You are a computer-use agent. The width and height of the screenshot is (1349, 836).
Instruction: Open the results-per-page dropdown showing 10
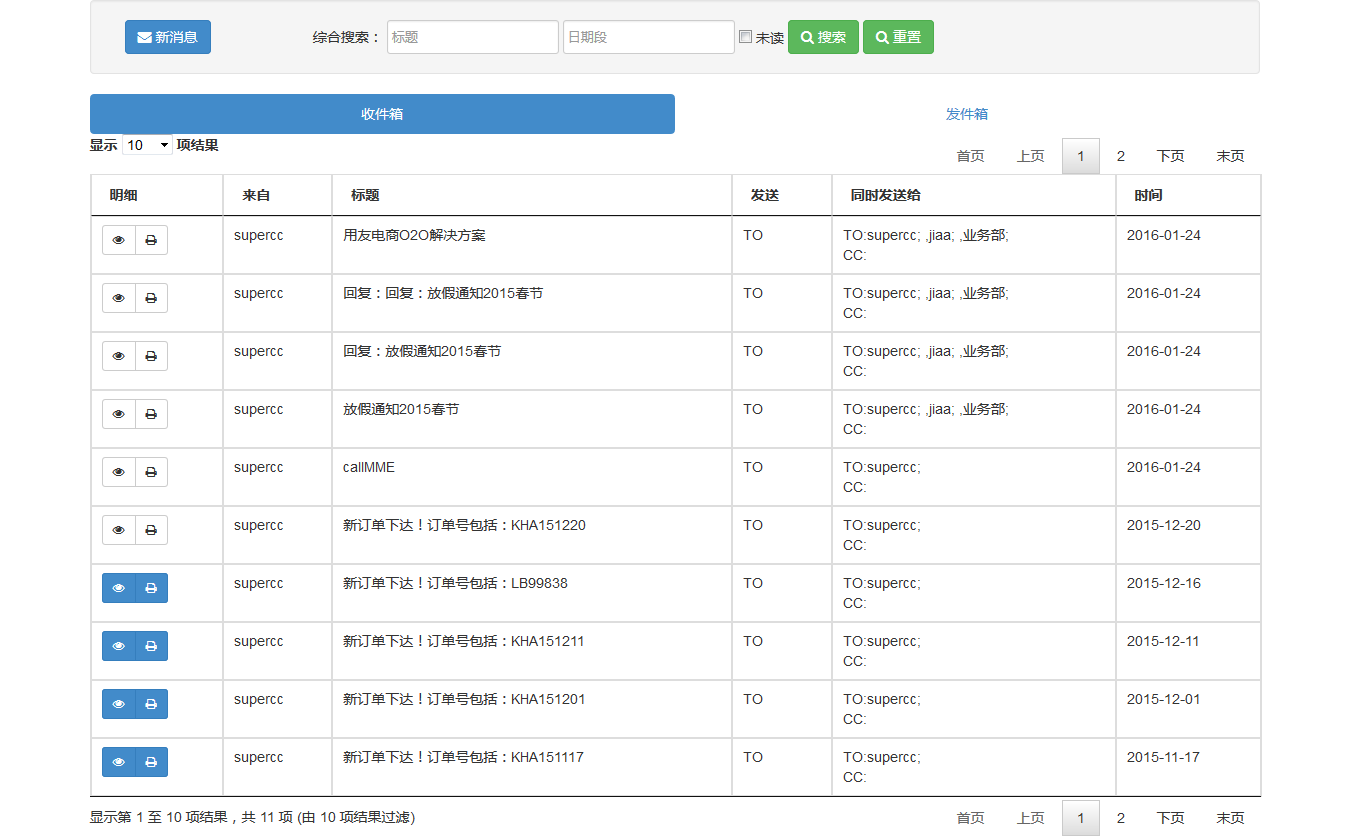click(147, 145)
